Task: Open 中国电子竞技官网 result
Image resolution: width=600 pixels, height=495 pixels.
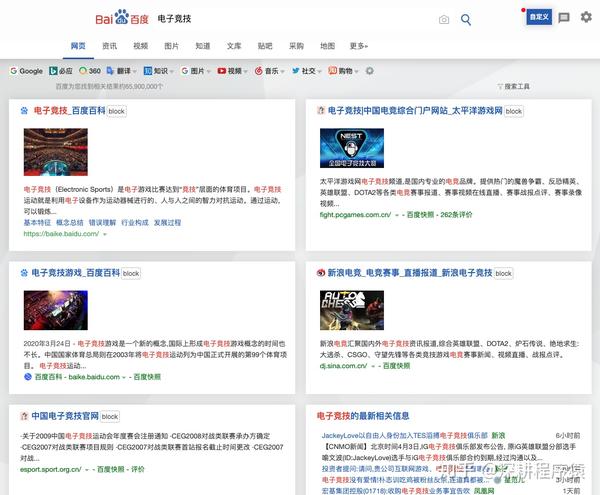Action: [x=65, y=416]
